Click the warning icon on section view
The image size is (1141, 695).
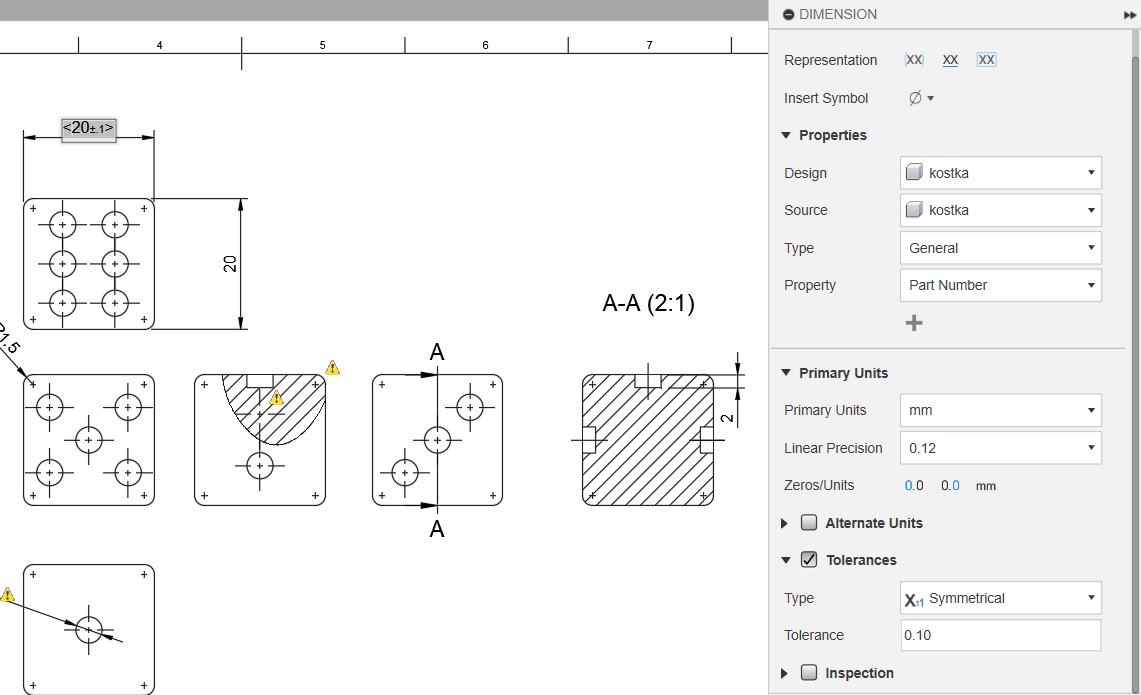332,368
